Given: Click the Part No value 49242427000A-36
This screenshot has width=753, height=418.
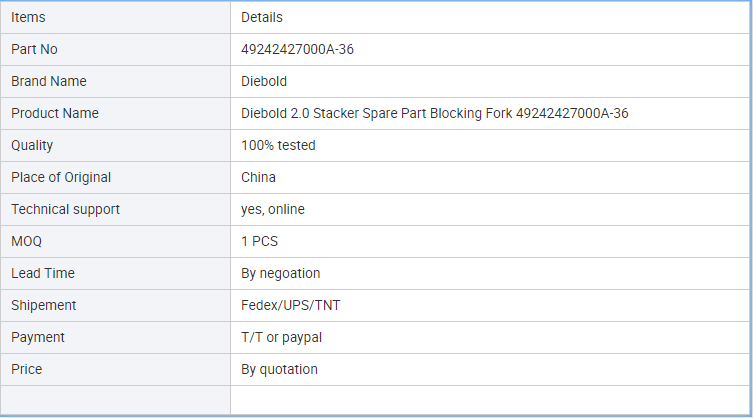Looking at the screenshot, I should pos(297,49).
